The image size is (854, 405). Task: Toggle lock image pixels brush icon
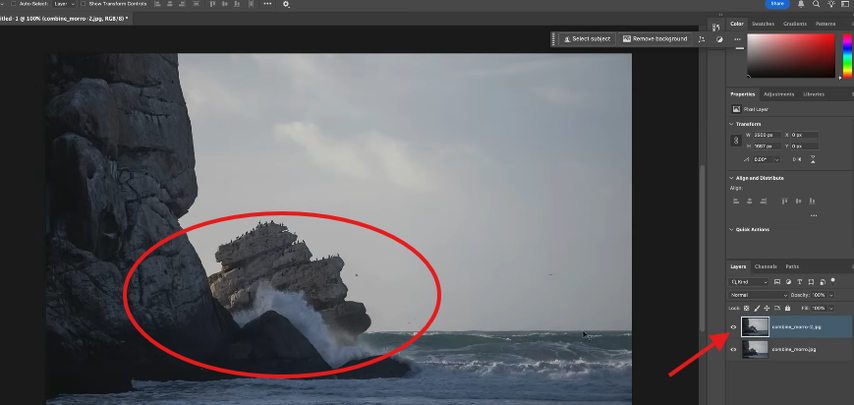(757, 308)
